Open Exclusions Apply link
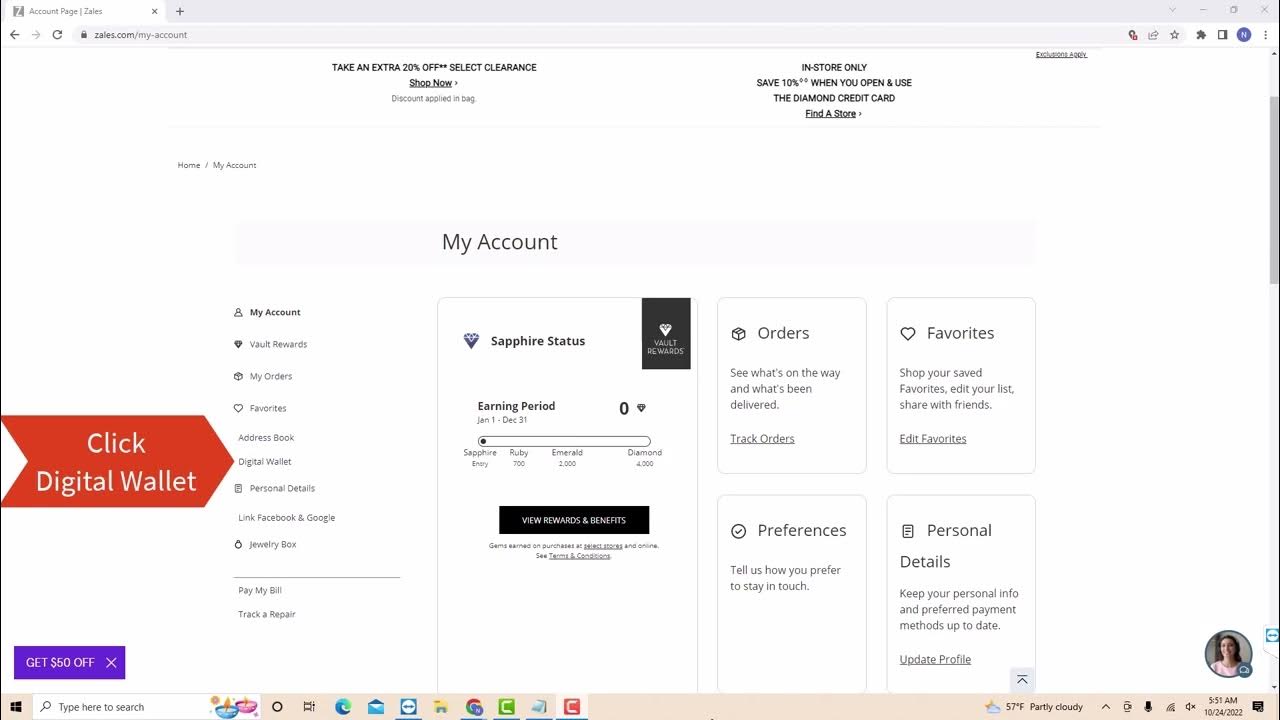 (1061, 54)
